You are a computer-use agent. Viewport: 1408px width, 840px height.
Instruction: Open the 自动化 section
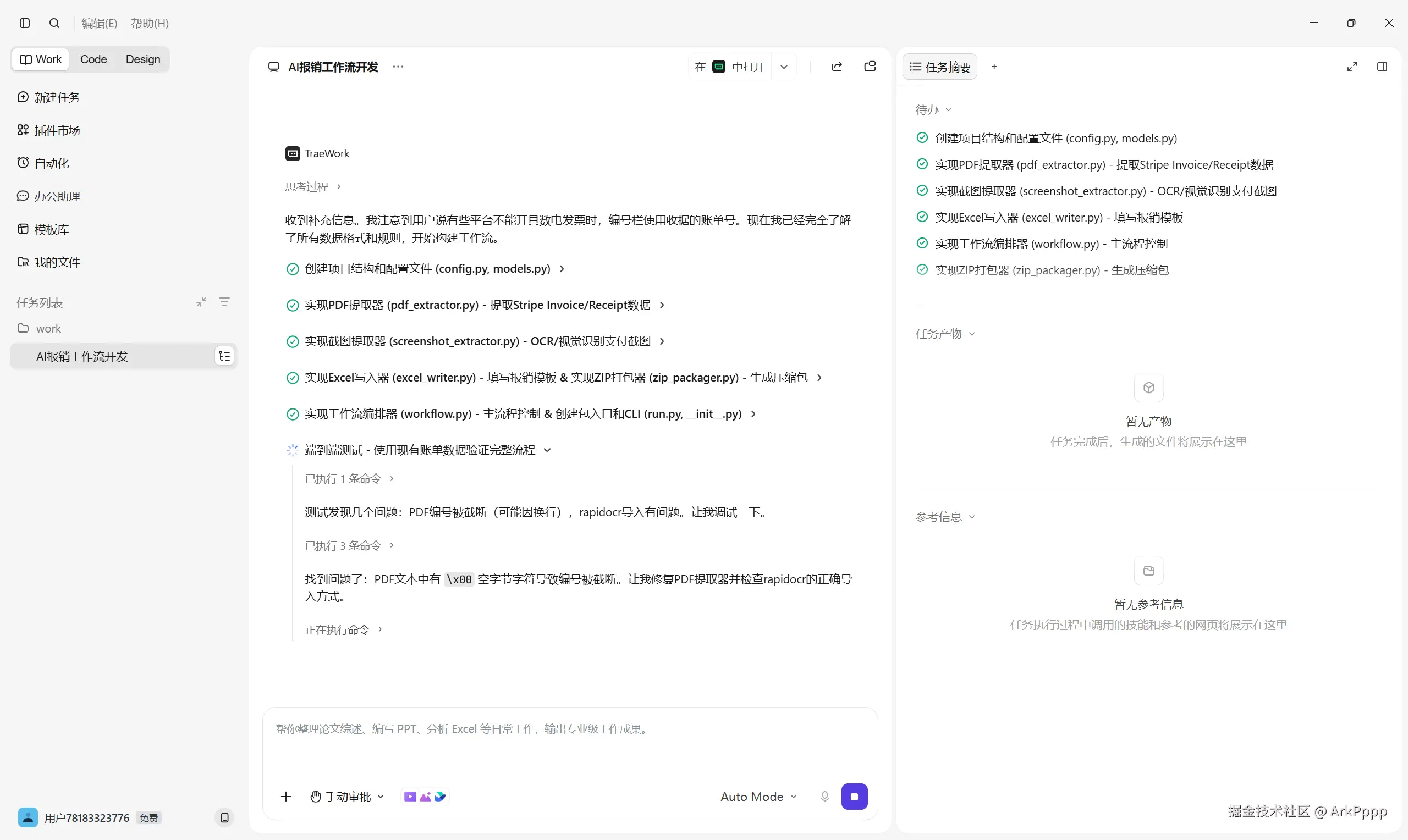tap(43, 163)
